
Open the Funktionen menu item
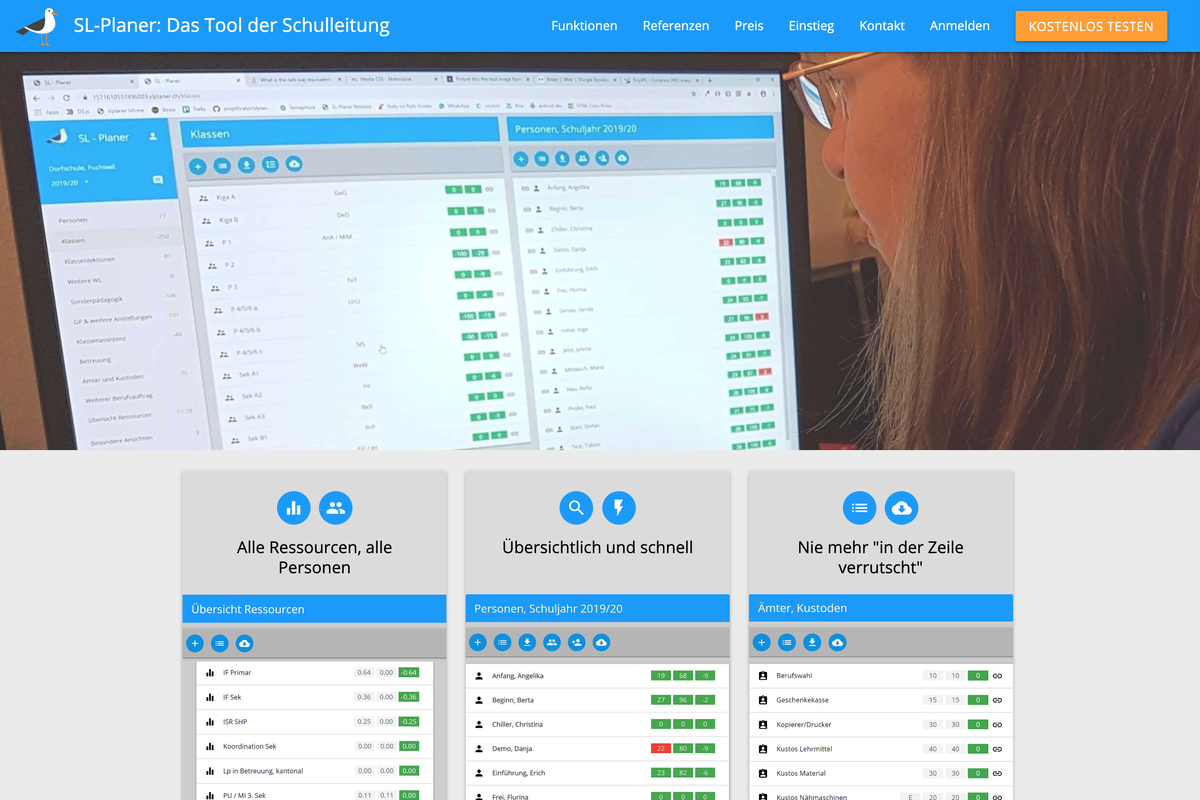[x=584, y=26]
